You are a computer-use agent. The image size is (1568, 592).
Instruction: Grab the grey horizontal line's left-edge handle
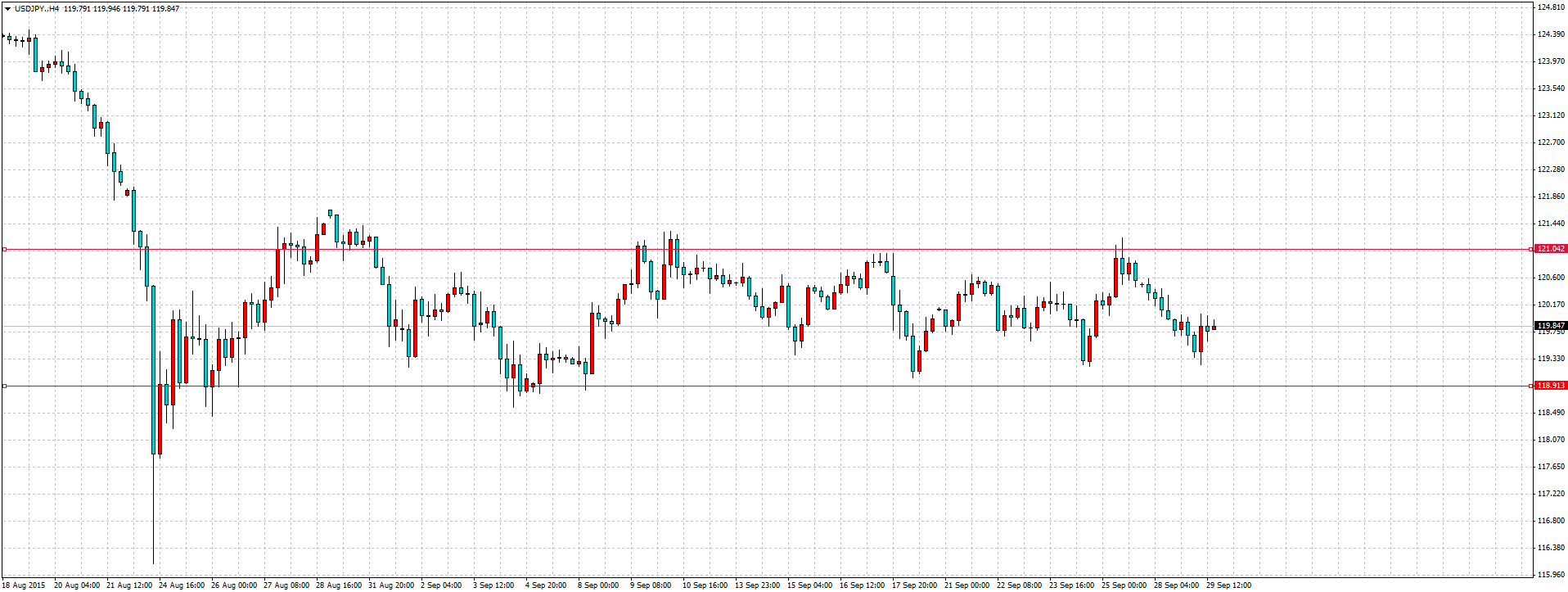(4, 386)
